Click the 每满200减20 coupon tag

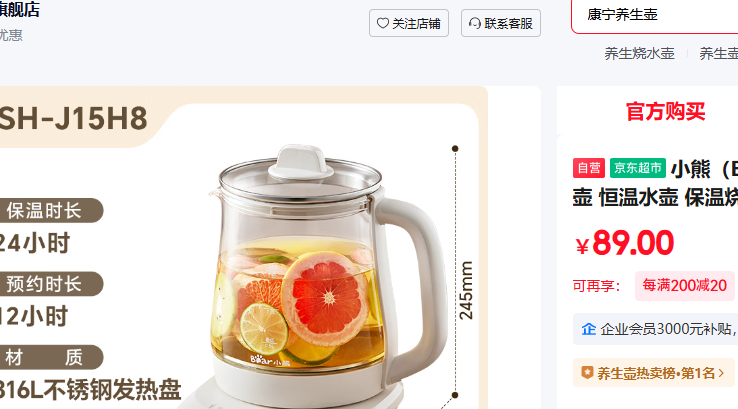tap(684, 286)
